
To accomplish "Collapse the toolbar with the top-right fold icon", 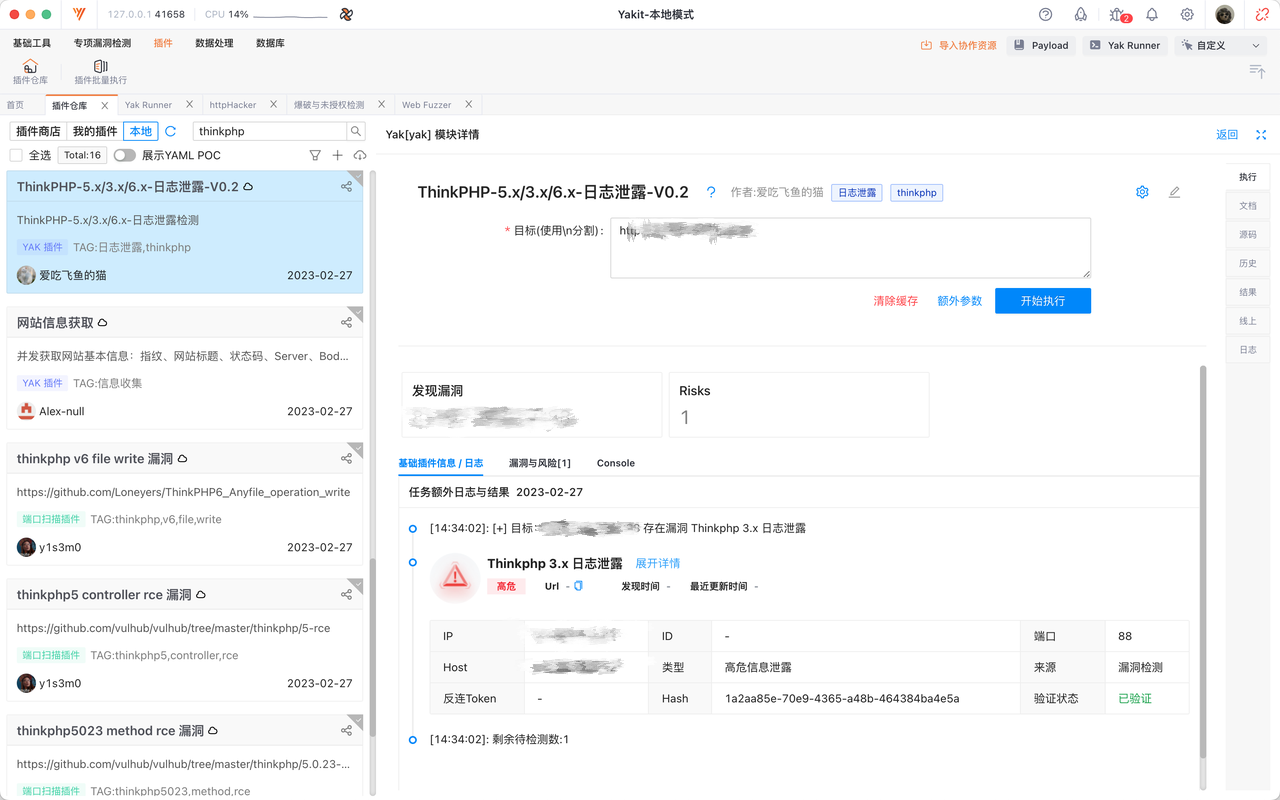I will (x=1258, y=71).
